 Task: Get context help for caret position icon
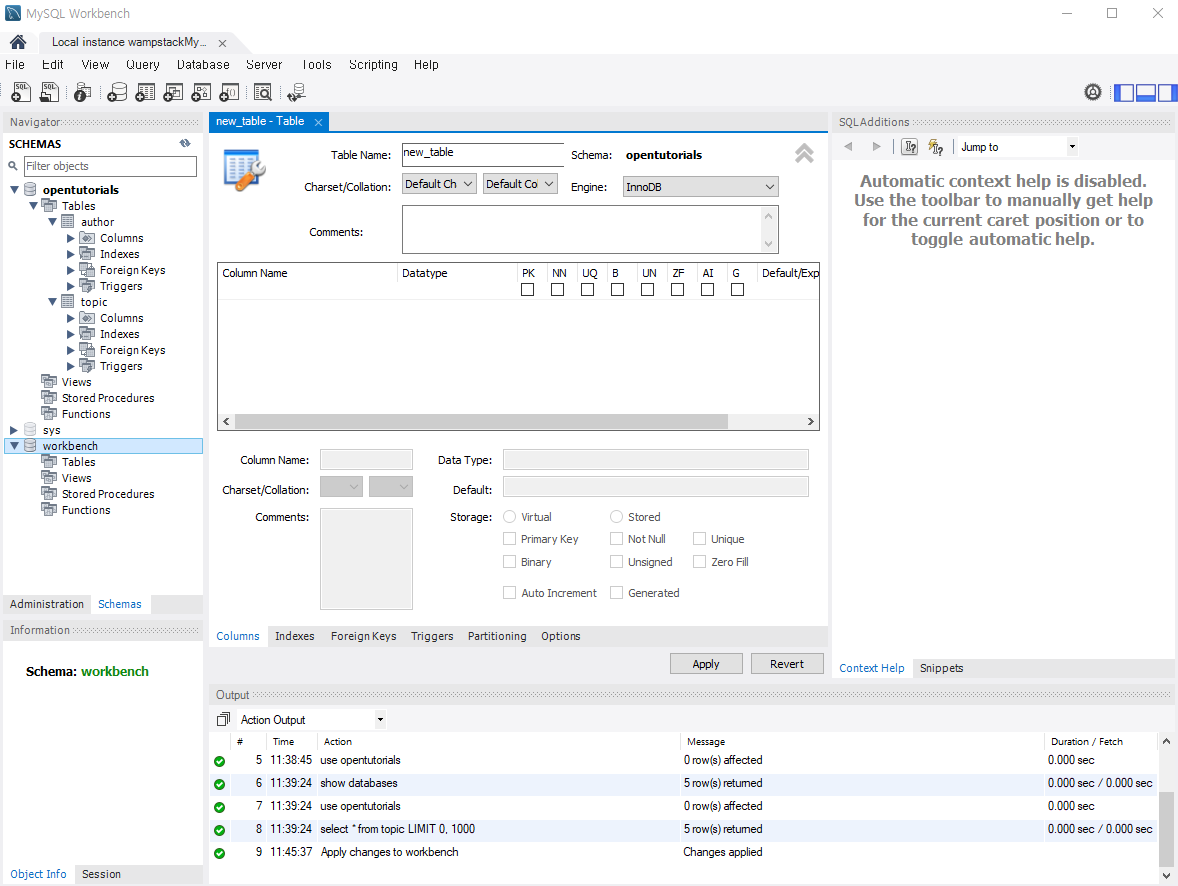coord(910,147)
